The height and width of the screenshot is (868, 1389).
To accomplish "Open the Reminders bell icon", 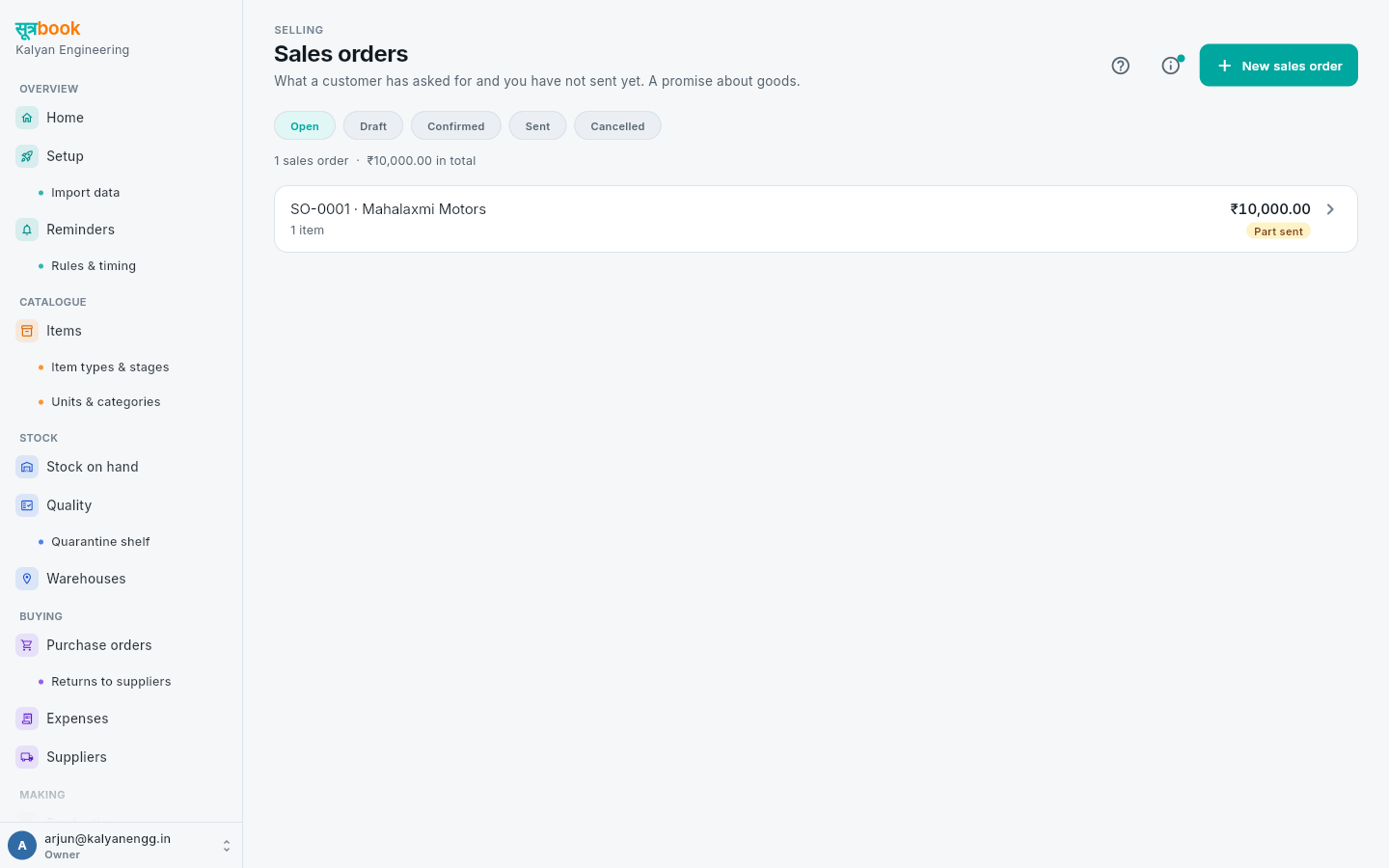I will click(27, 230).
